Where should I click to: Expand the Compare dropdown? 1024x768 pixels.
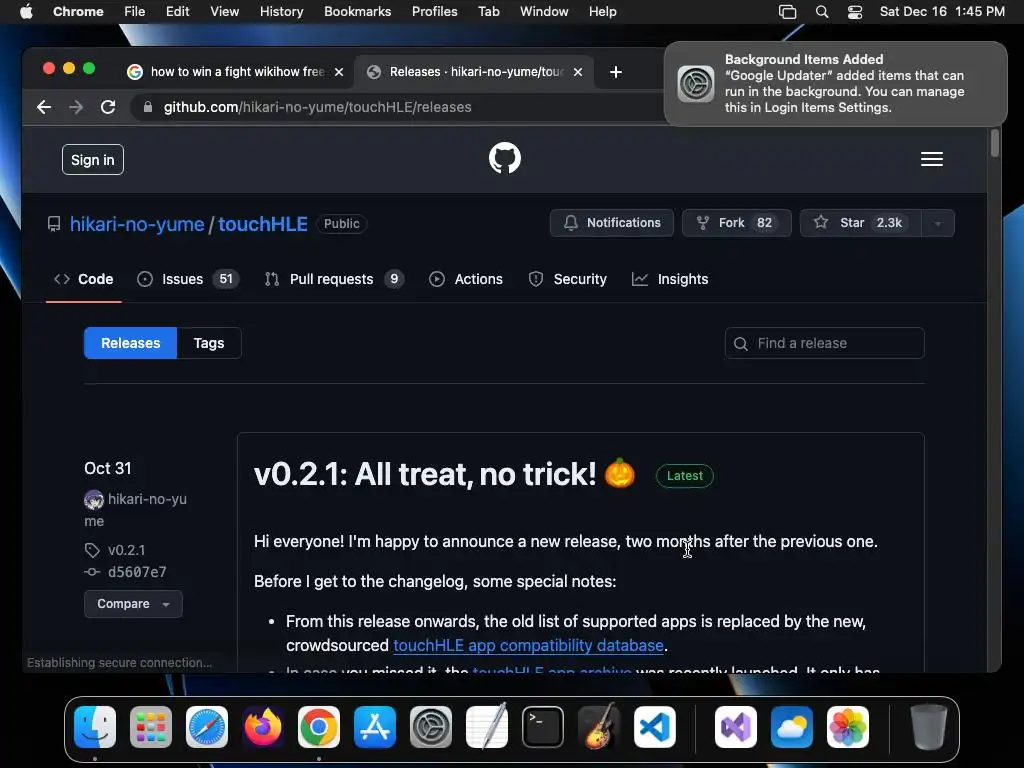133,604
